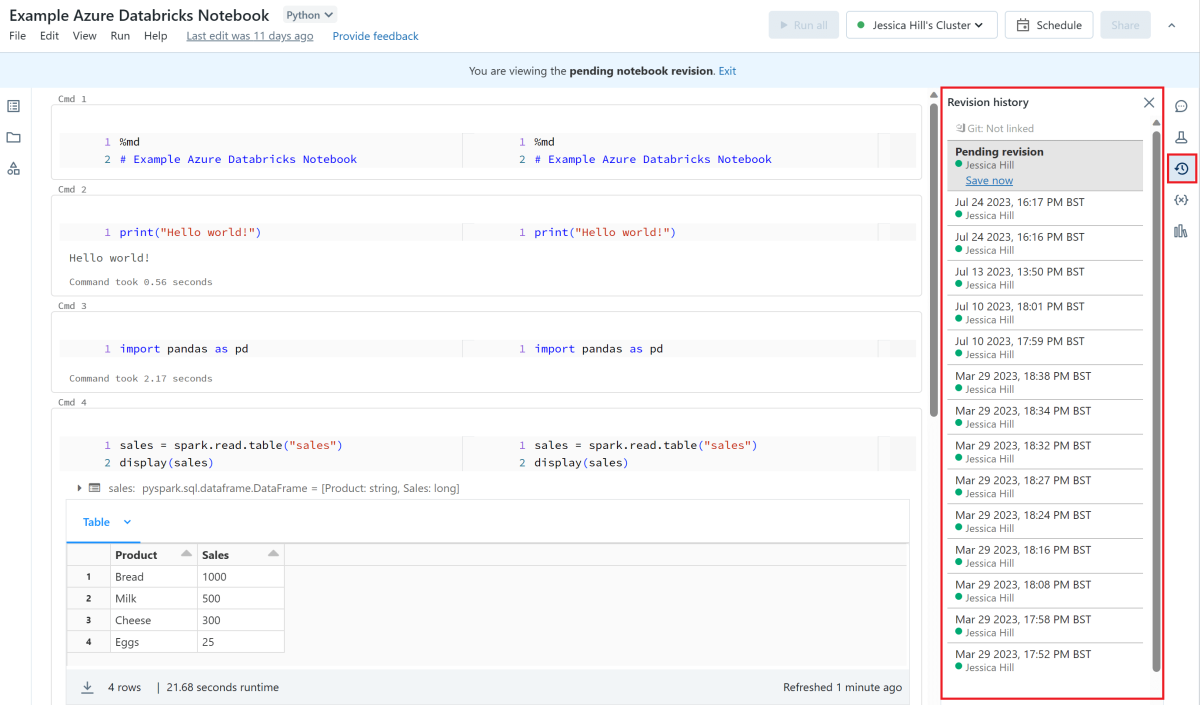Click the Share button
This screenshot has width=1200, height=705.
[x=1125, y=25]
